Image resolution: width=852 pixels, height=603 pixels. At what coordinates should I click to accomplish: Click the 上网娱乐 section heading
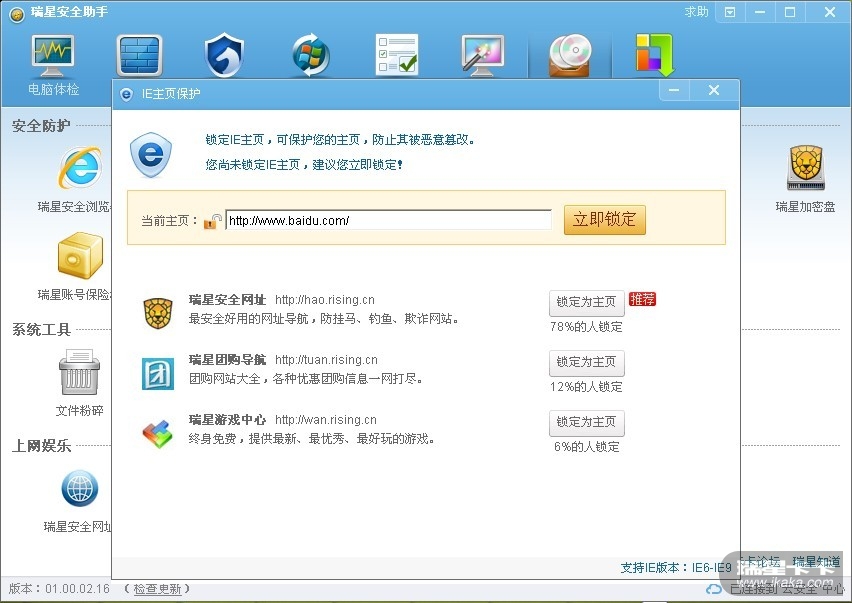tap(41, 446)
